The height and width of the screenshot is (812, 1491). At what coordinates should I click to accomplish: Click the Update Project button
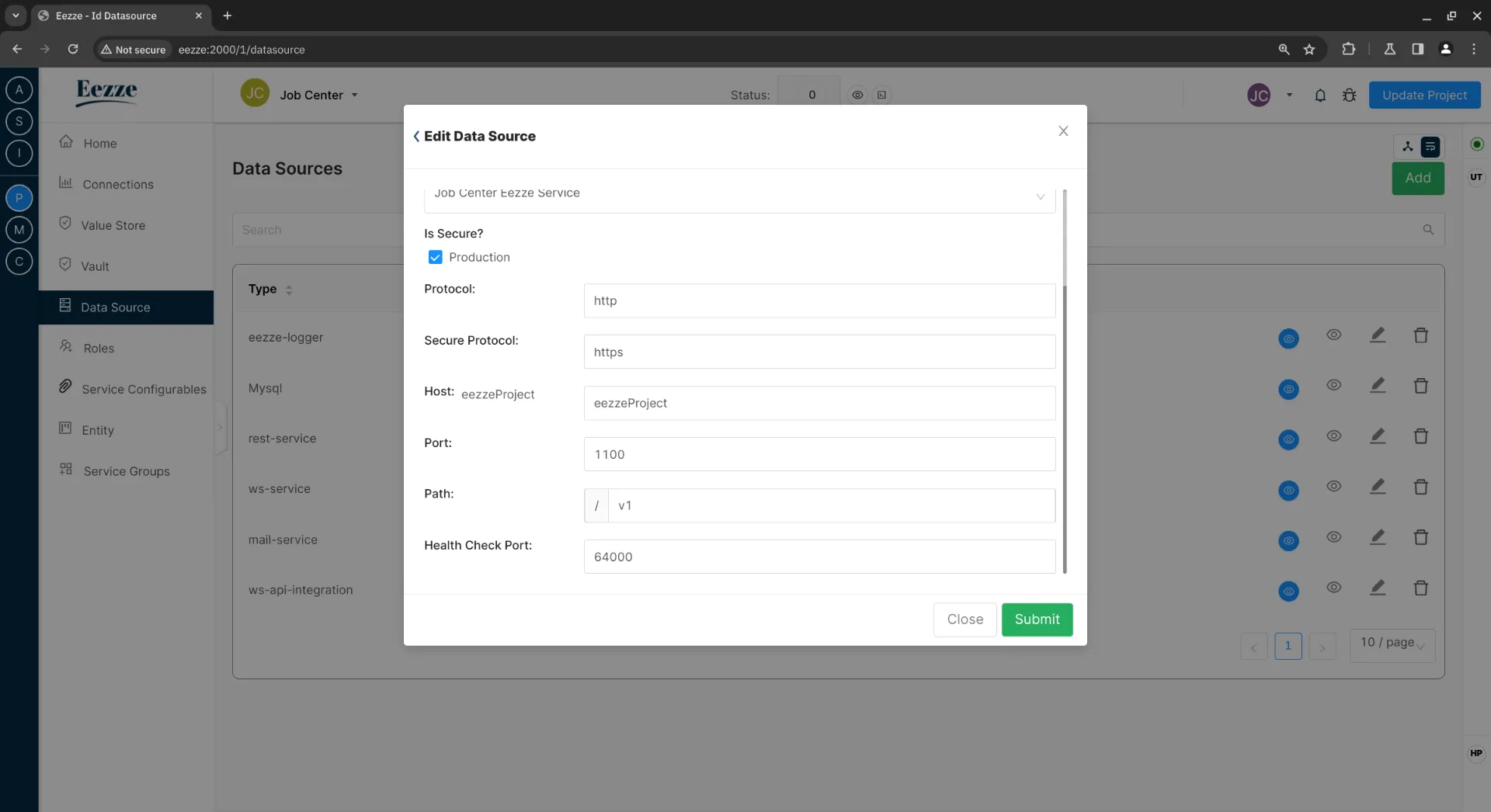point(1426,95)
